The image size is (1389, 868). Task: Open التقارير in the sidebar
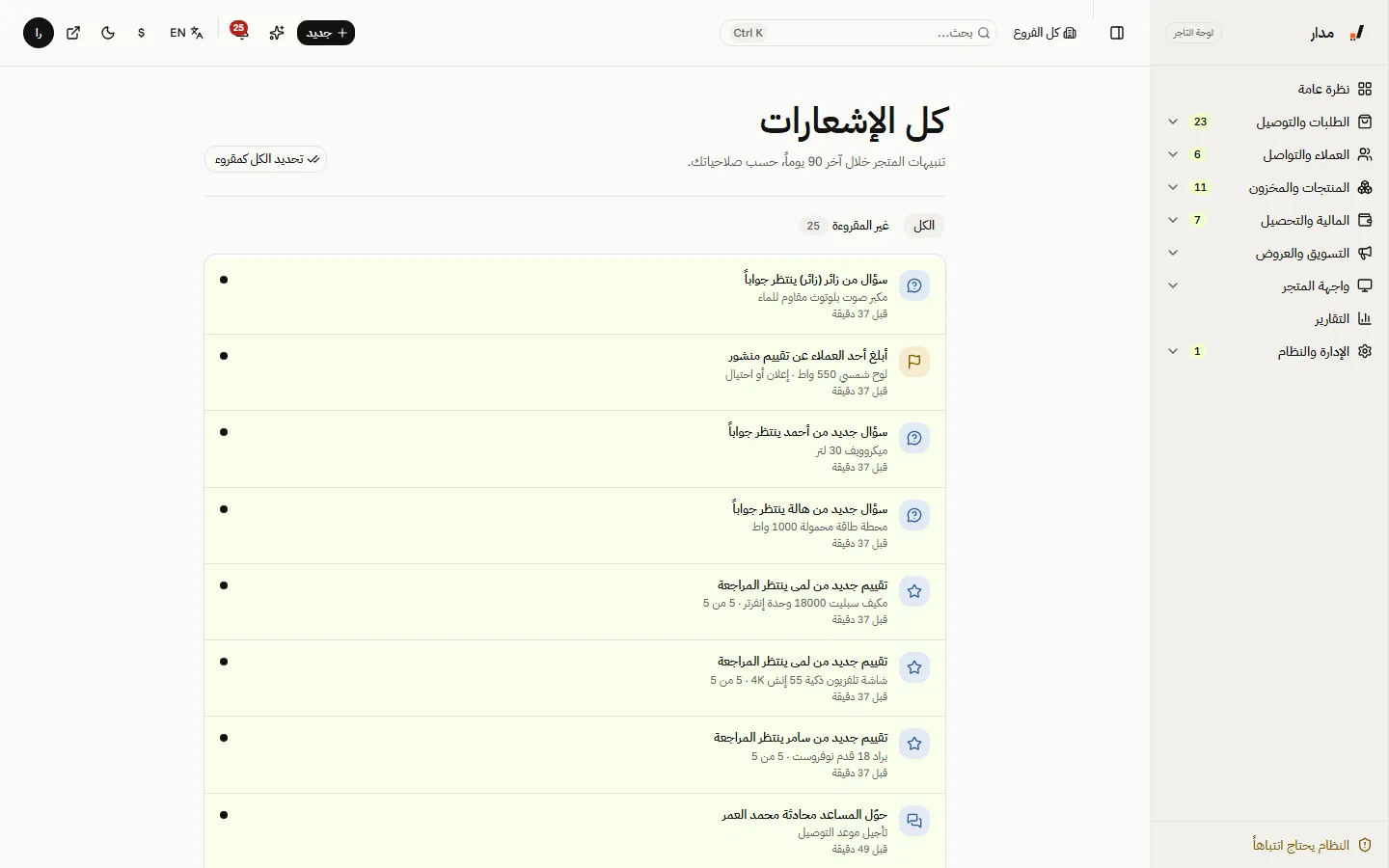1269,318
